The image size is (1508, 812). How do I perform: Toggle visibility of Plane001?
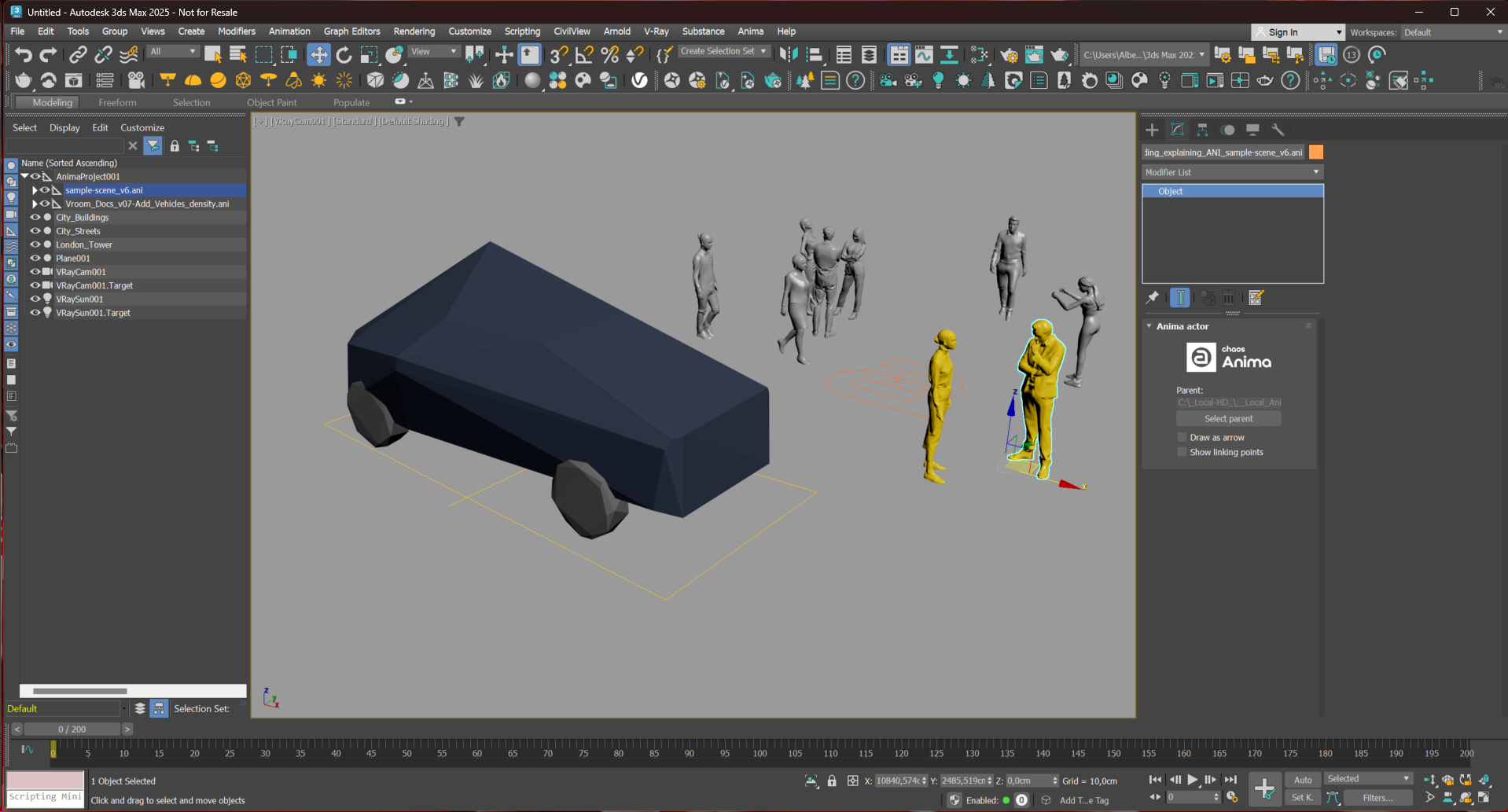[35, 258]
